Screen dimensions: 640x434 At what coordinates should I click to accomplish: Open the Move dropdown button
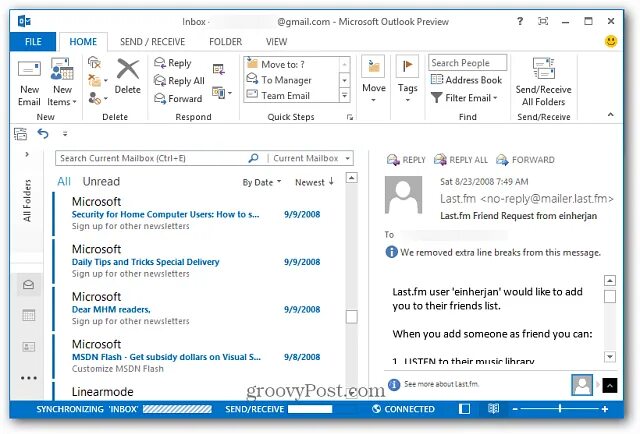pos(373,80)
